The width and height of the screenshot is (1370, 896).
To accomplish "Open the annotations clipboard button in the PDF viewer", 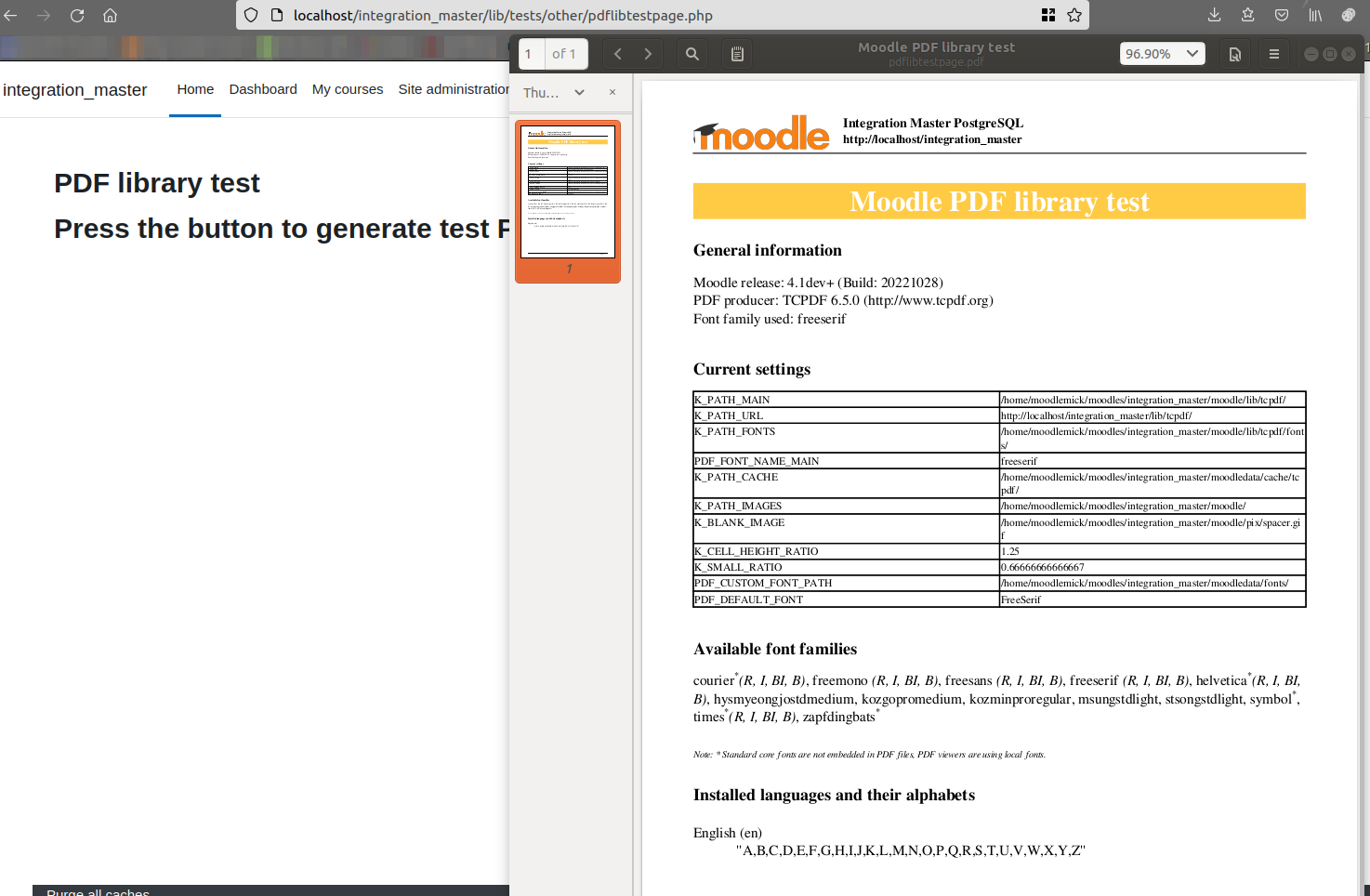I will point(737,54).
